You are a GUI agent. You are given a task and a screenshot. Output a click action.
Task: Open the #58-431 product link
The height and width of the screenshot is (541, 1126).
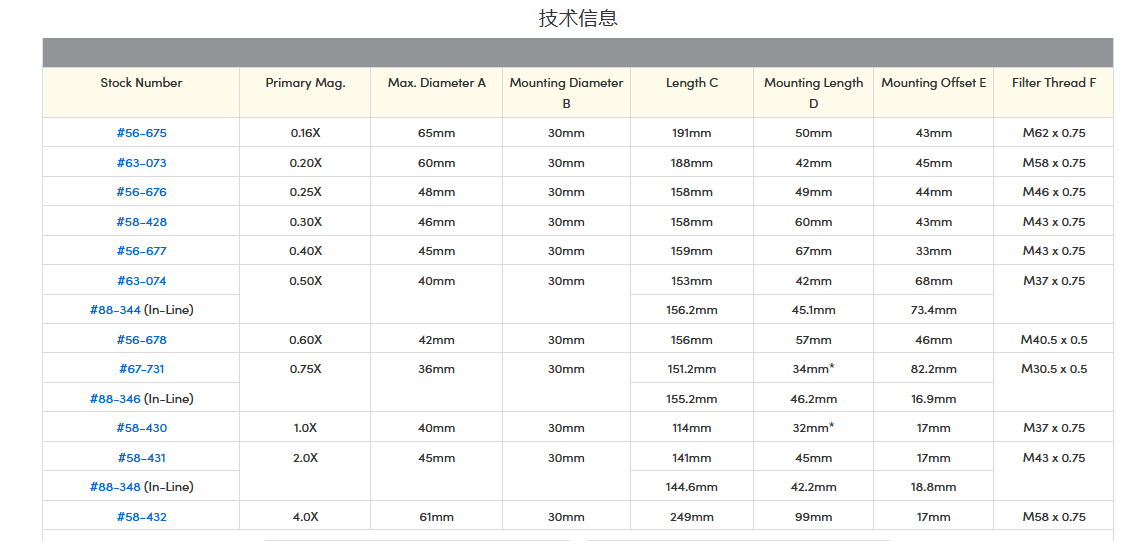(x=141, y=458)
